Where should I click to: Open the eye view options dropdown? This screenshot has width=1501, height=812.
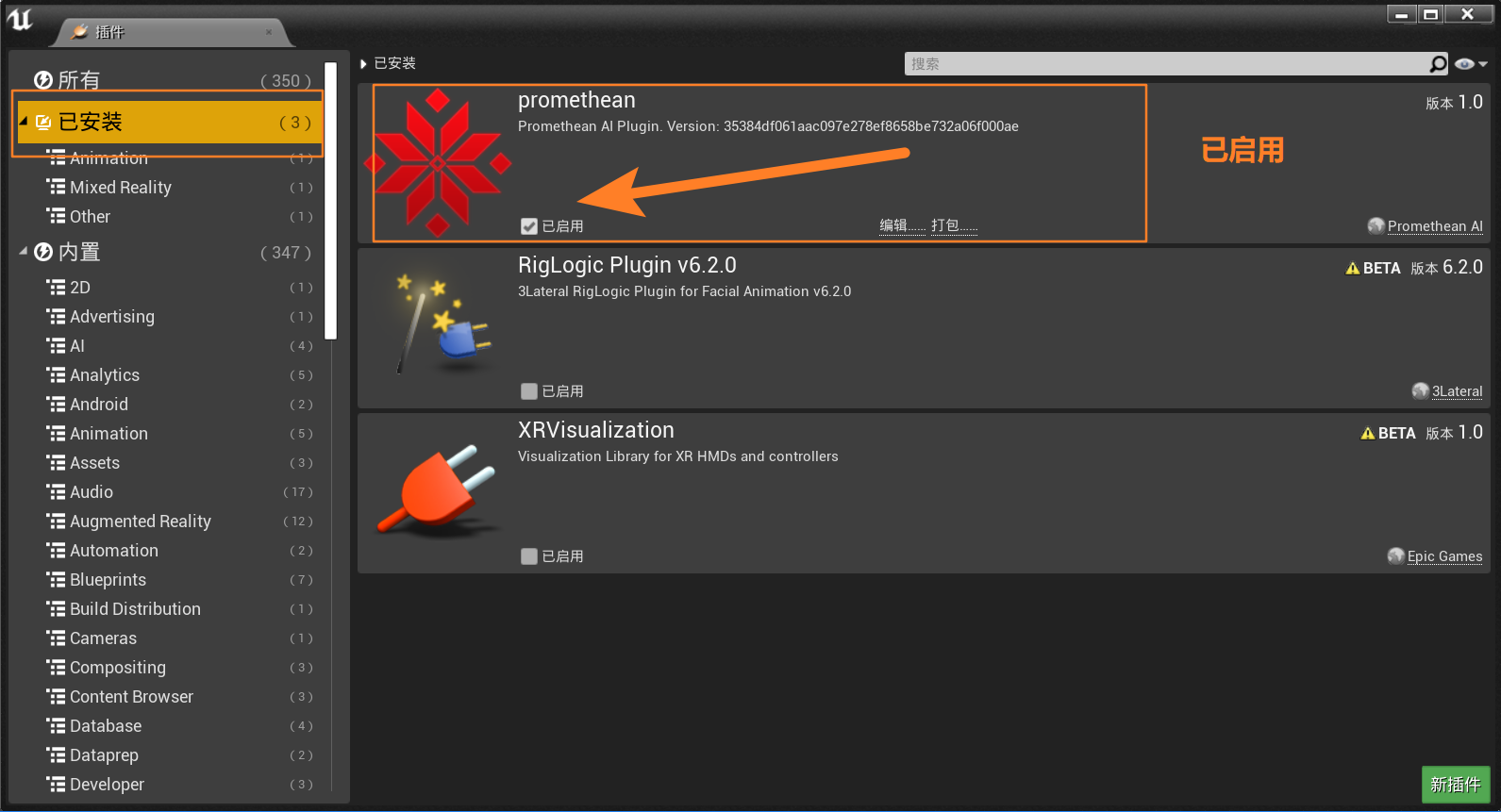pos(1471,64)
